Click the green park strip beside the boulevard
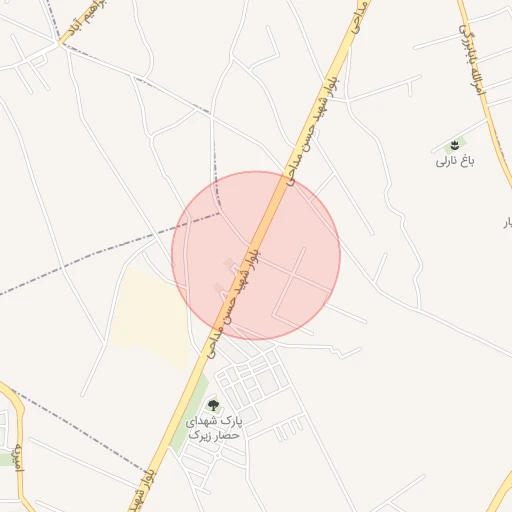Screen dimensions: 512x512 point(190,413)
